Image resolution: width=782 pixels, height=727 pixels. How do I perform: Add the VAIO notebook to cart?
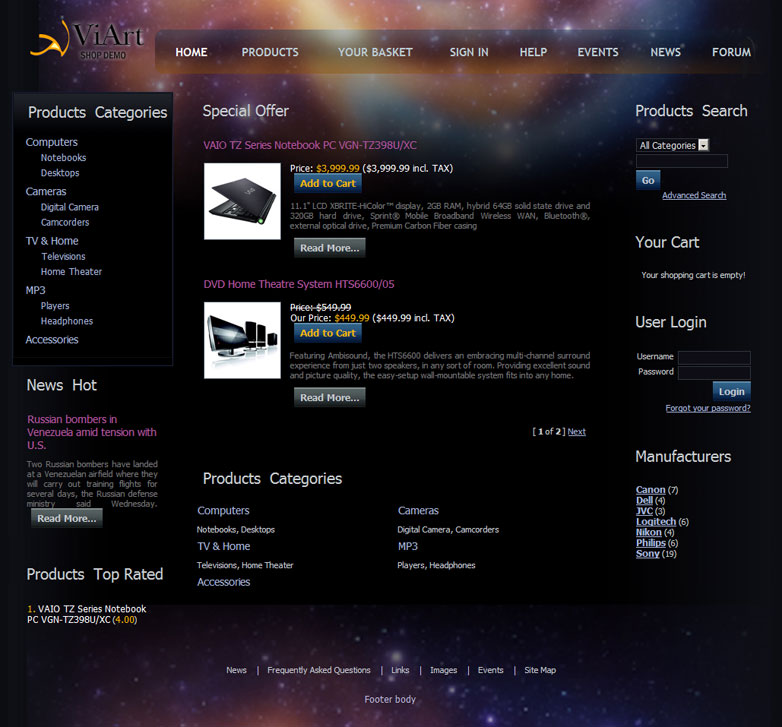(x=328, y=183)
